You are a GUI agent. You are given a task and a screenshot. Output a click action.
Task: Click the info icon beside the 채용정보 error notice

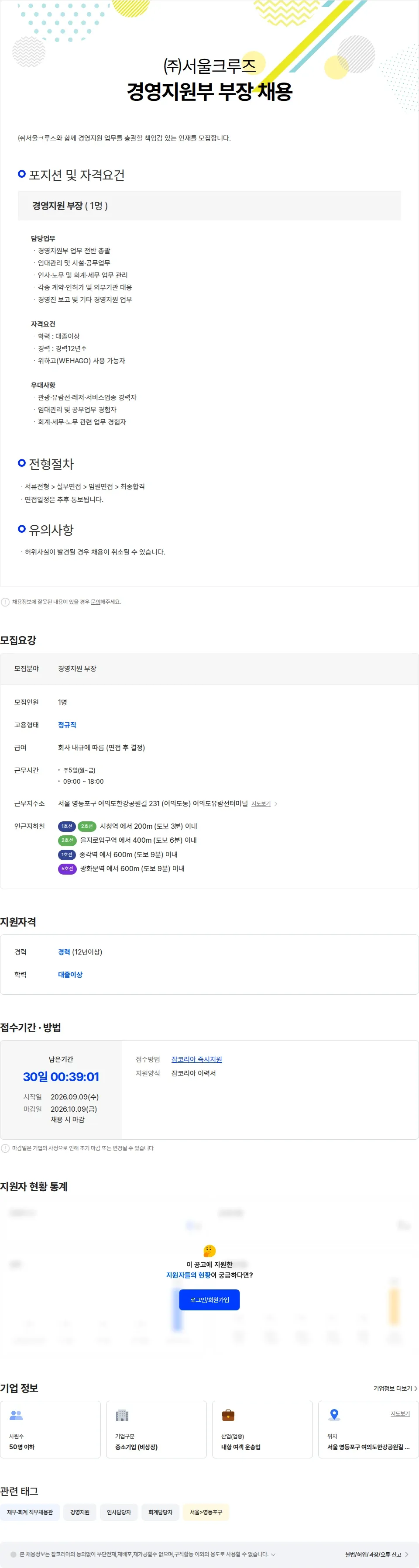[x=6, y=602]
